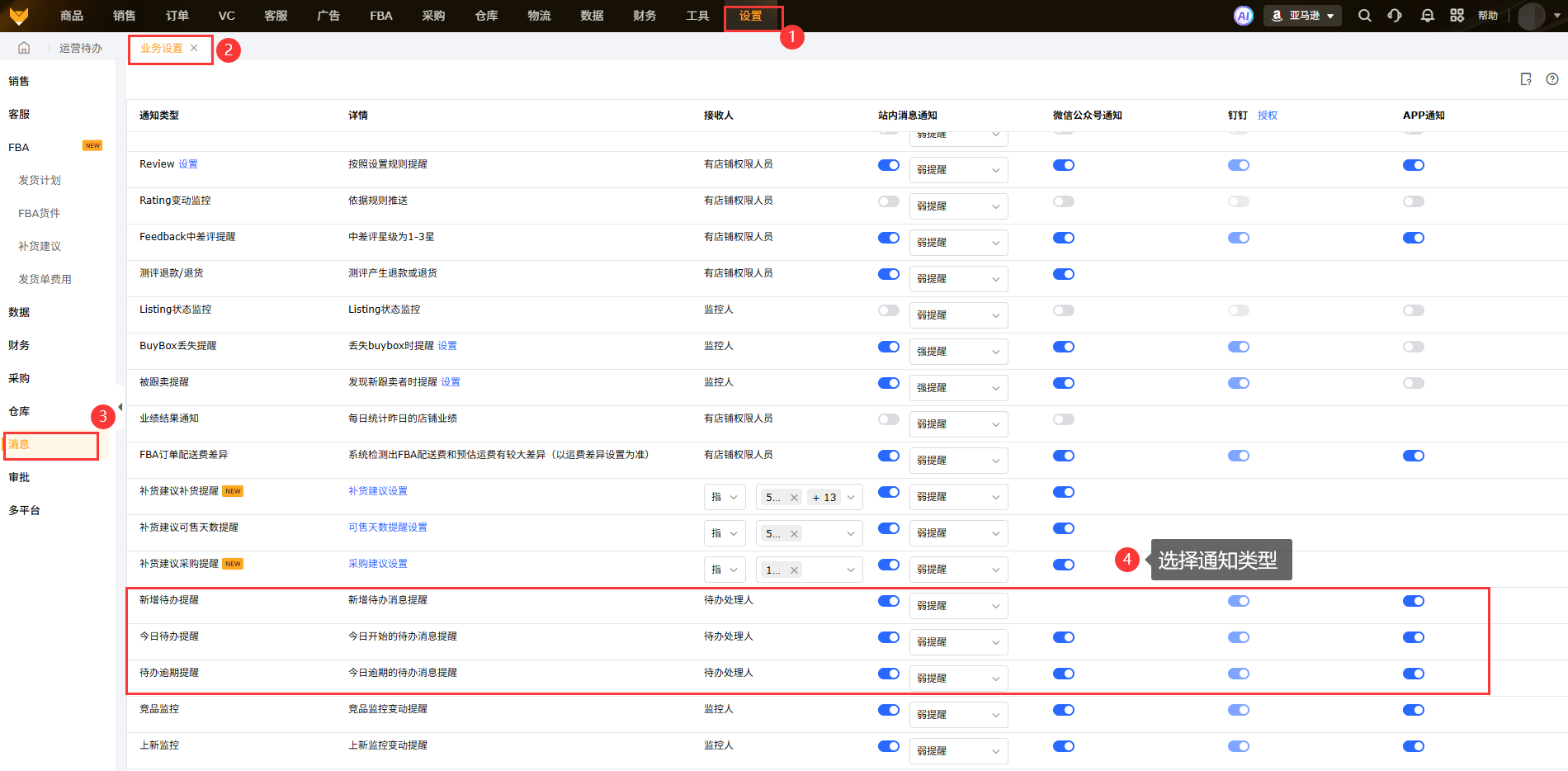Click 设置 link for 发现新跟卖者时提醒
1568x771 pixels.
pyautogui.click(x=451, y=382)
